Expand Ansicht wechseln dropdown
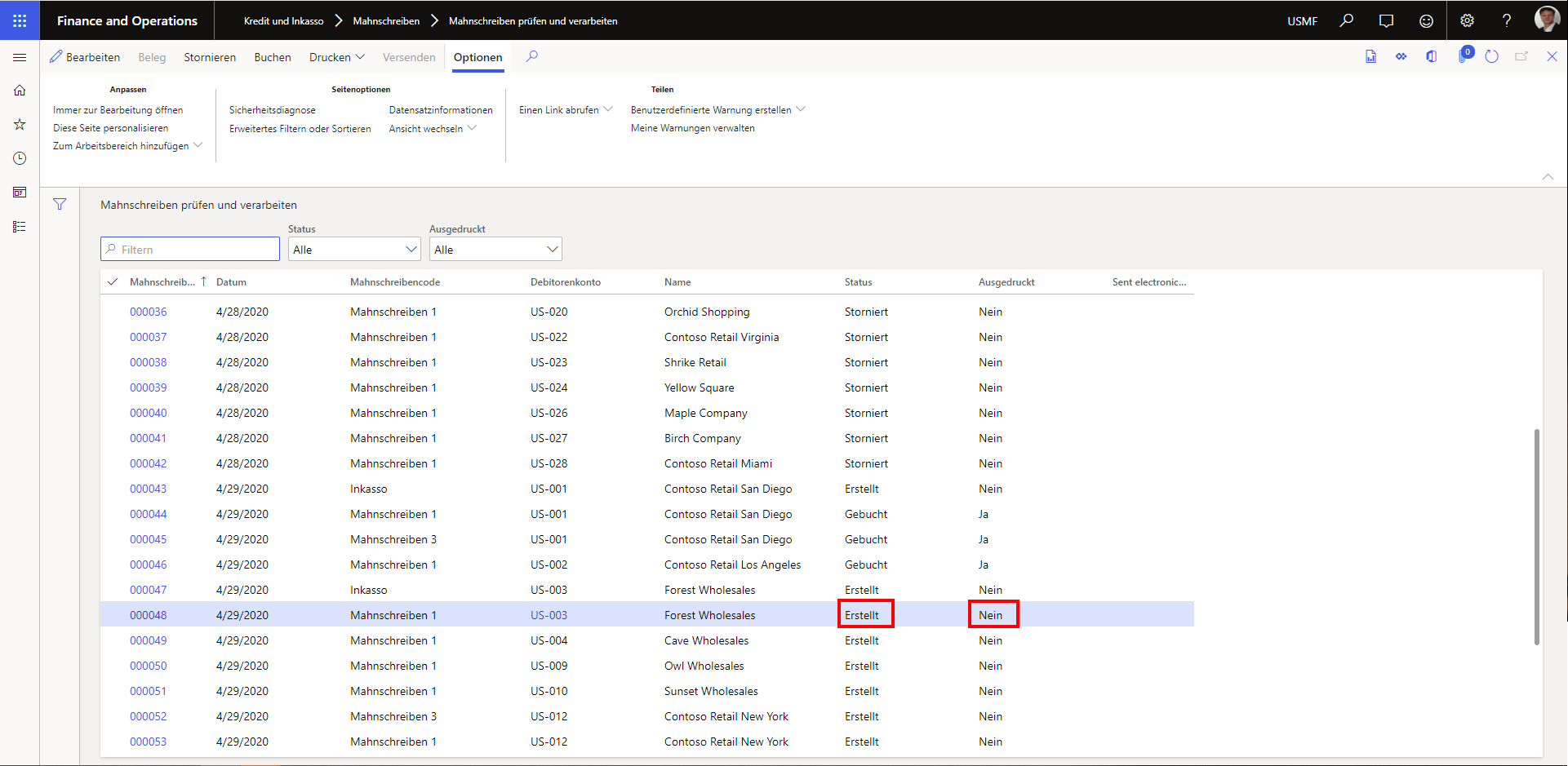 coord(433,128)
